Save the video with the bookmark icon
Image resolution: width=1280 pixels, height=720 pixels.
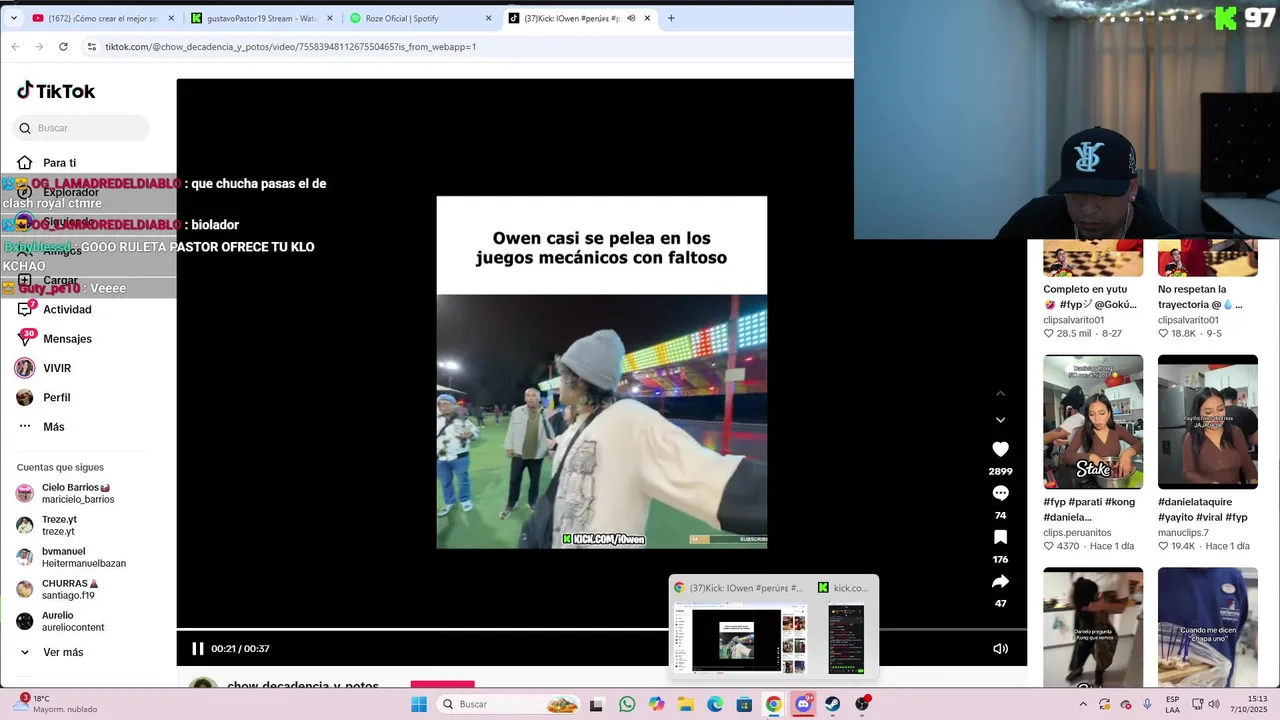pyautogui.click(x=1000, y=537)
